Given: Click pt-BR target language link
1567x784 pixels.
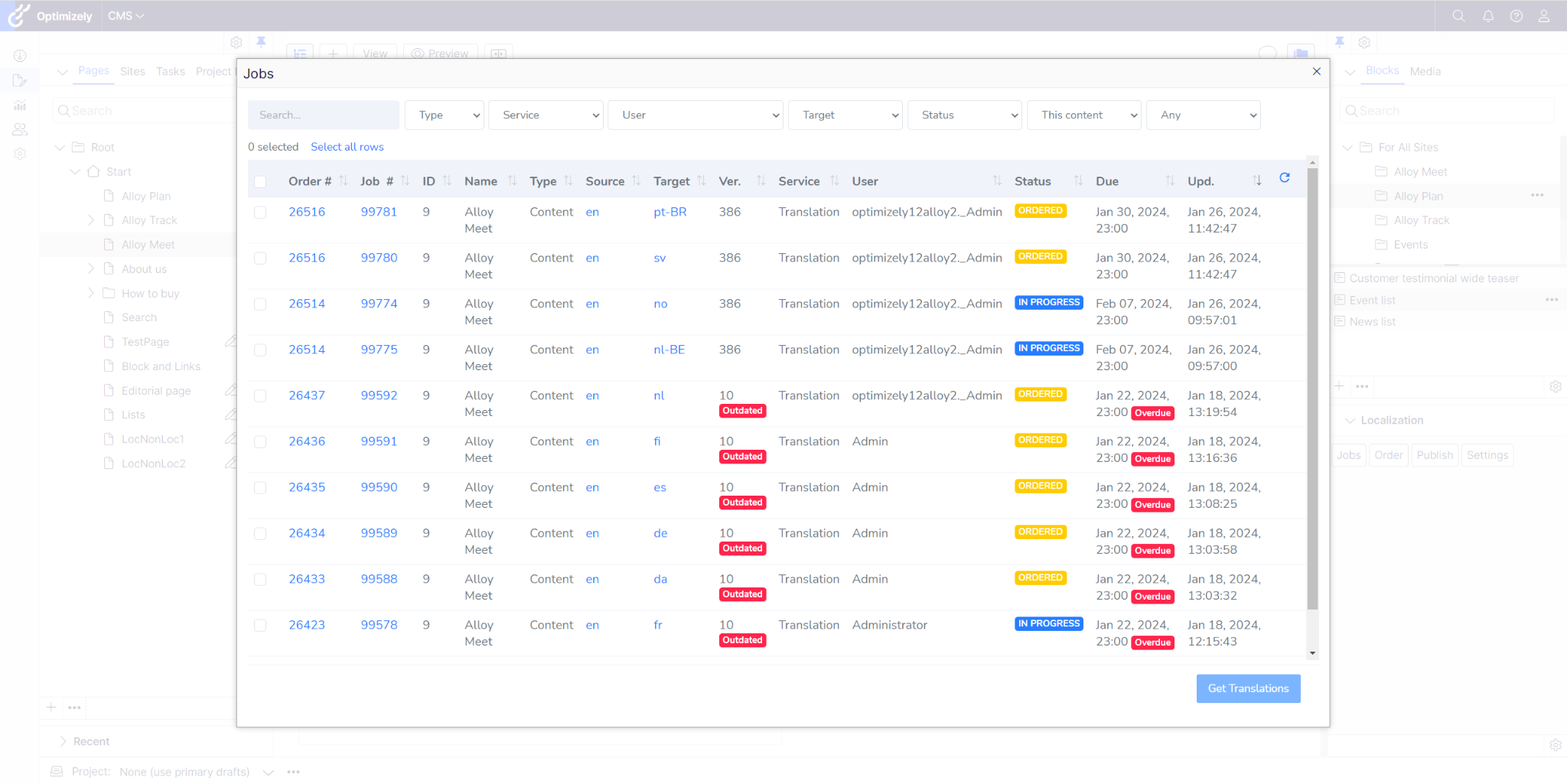Looking at the screenshot, I should tap(670, 212).
